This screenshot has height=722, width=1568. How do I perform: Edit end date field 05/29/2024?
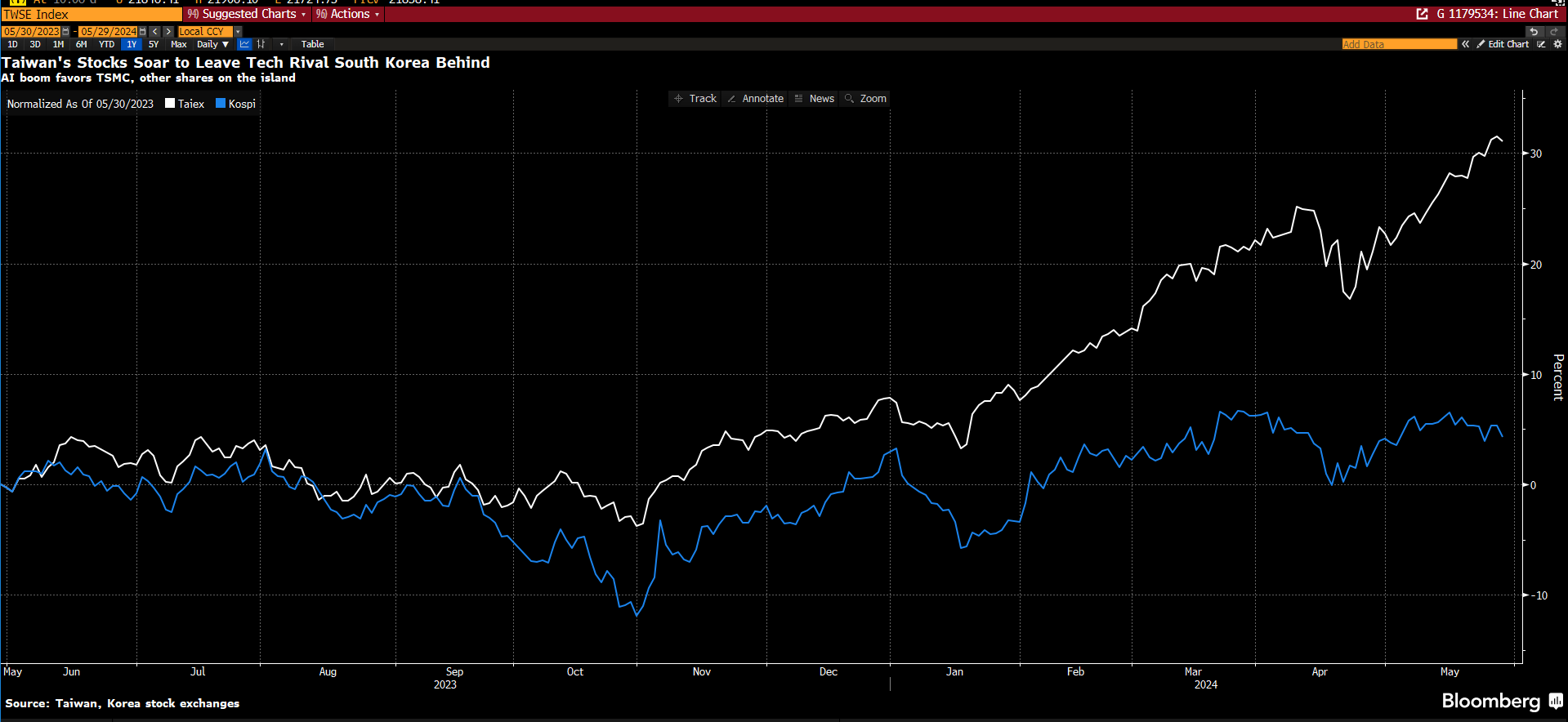coord(109,32)
